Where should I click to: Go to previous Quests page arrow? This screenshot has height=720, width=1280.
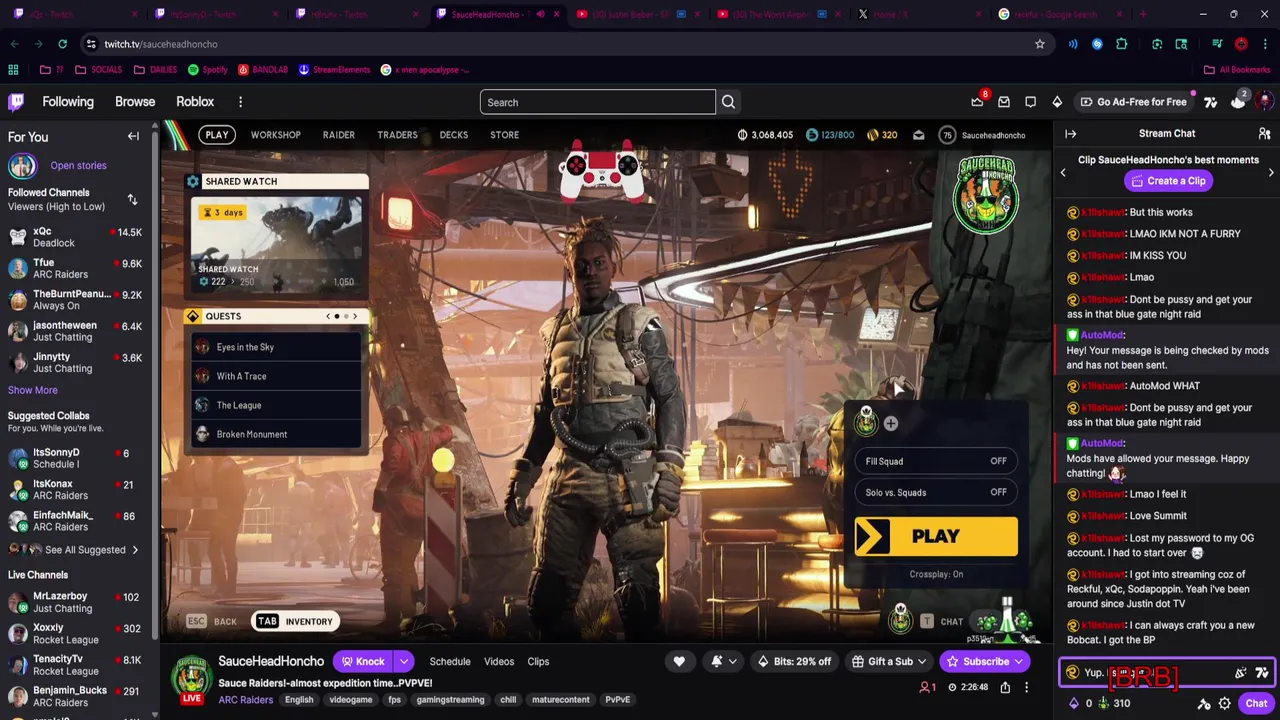click(x=328, y=316)
